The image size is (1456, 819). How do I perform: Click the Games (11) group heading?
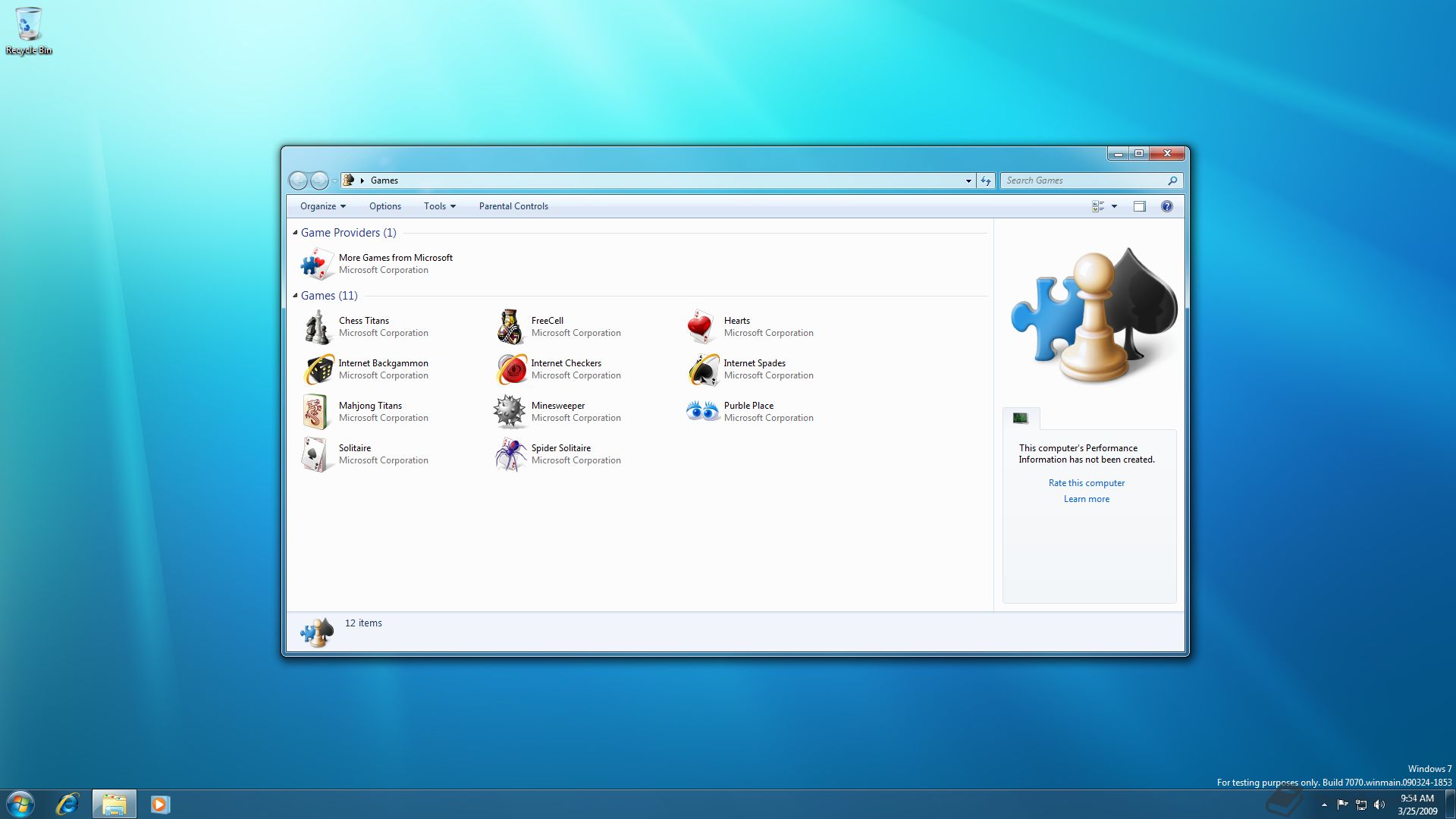[x=329, y=296]
